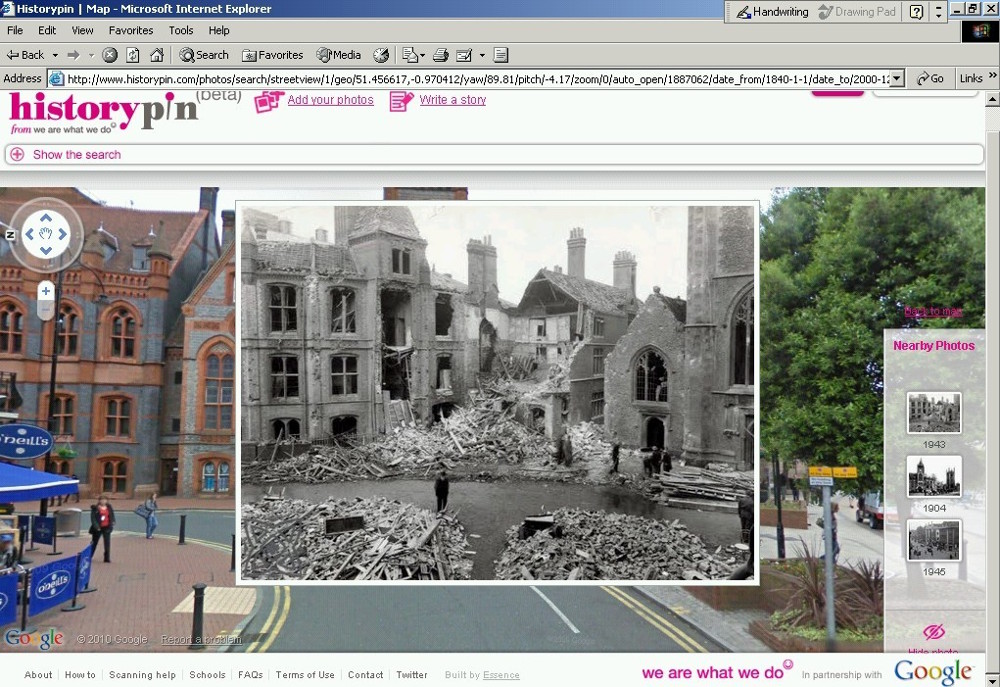Open Favorites from the IE toolbar
The height and width of the screenshot is (687, 1000).
tap(272, 55)
